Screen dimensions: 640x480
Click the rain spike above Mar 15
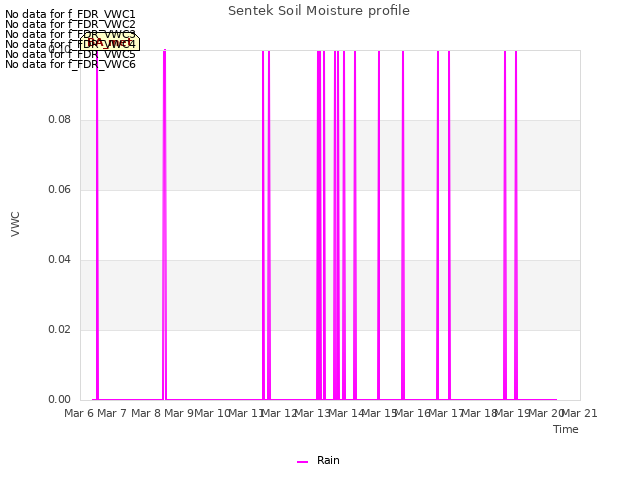pyautogui.click(x=379, y=224)
